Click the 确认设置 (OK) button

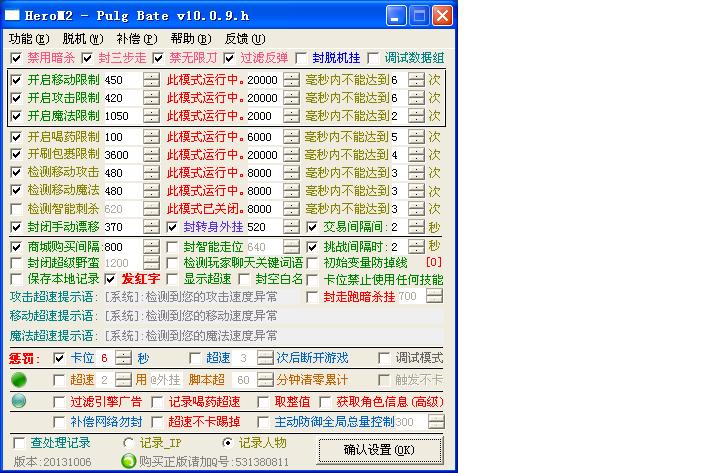click(378, 450)
